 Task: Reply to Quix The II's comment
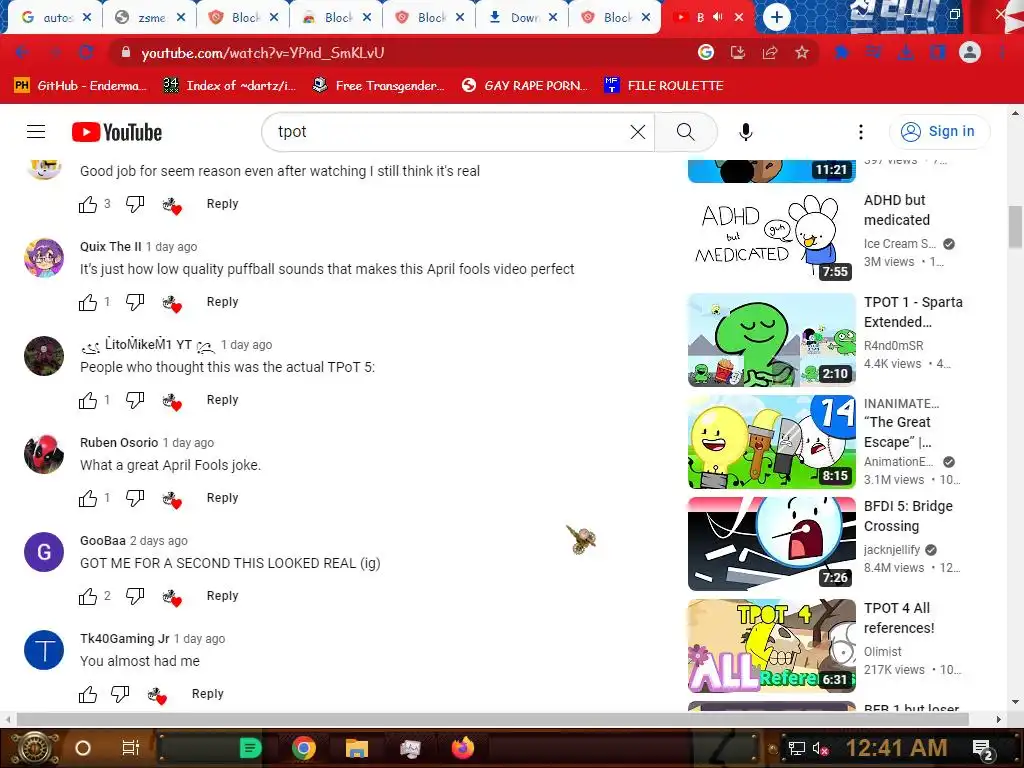222,302
